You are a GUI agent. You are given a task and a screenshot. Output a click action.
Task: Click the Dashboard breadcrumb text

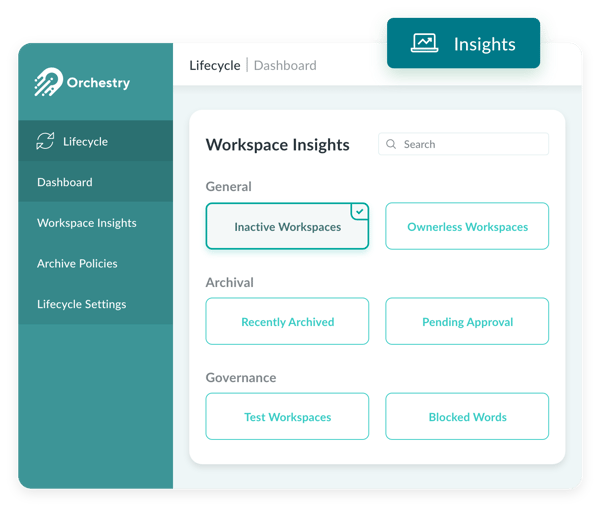click(x=285, y=65)
